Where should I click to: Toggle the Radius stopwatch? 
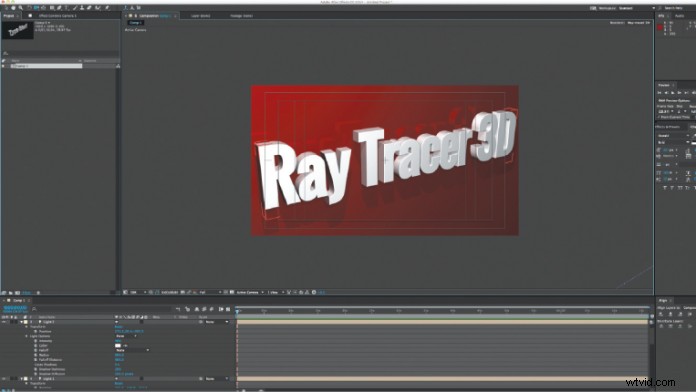tap(36, 355)
